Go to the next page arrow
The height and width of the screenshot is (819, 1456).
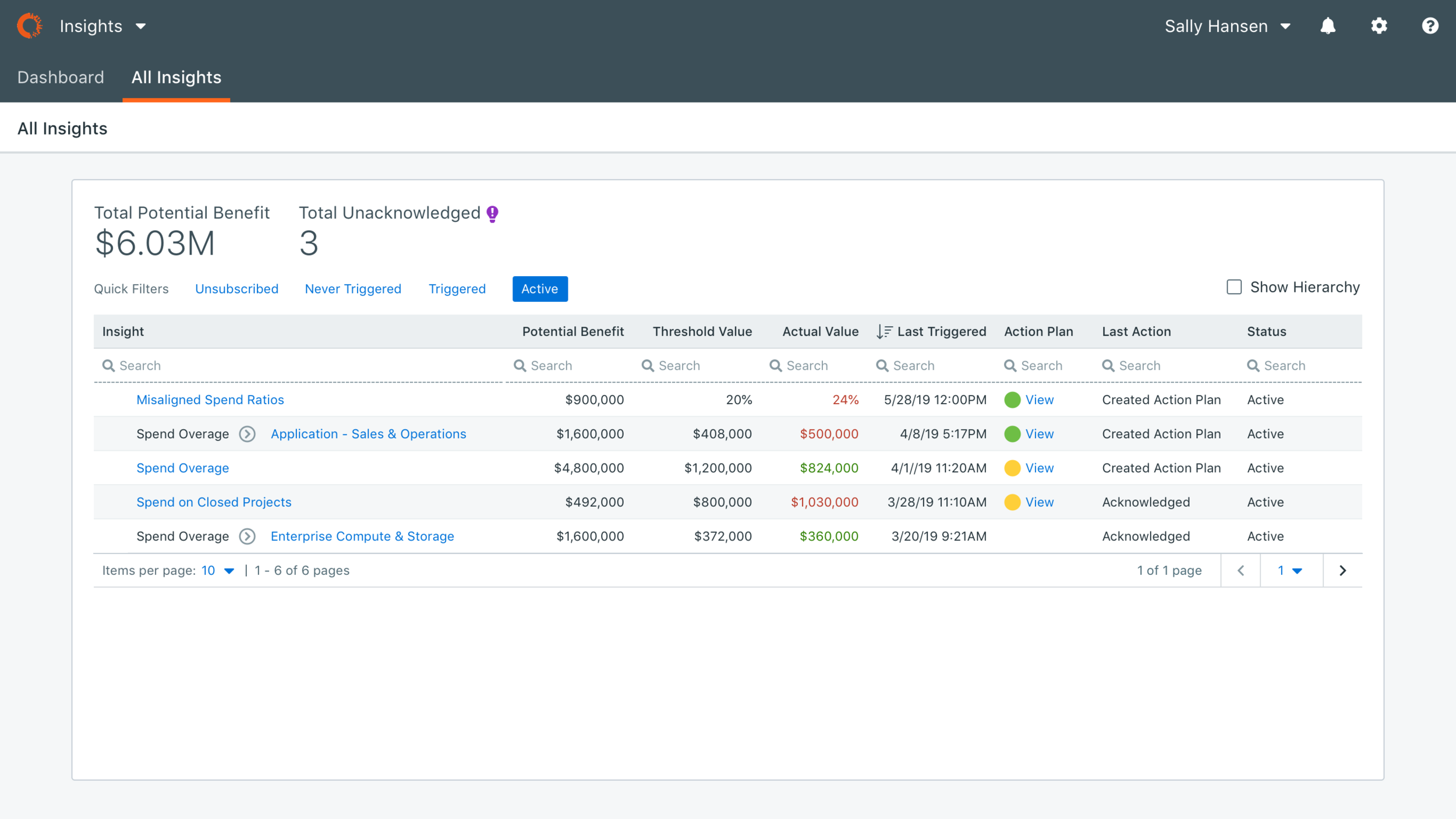click(1342, 571)
